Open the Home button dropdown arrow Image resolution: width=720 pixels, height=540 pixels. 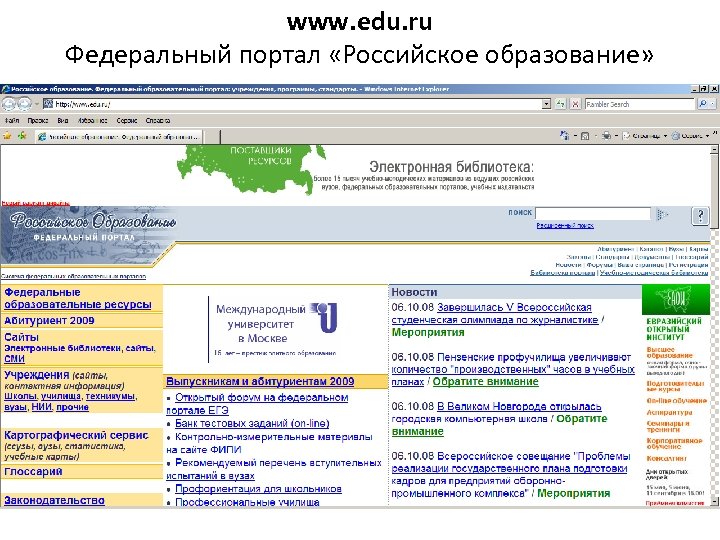[574, 136]
